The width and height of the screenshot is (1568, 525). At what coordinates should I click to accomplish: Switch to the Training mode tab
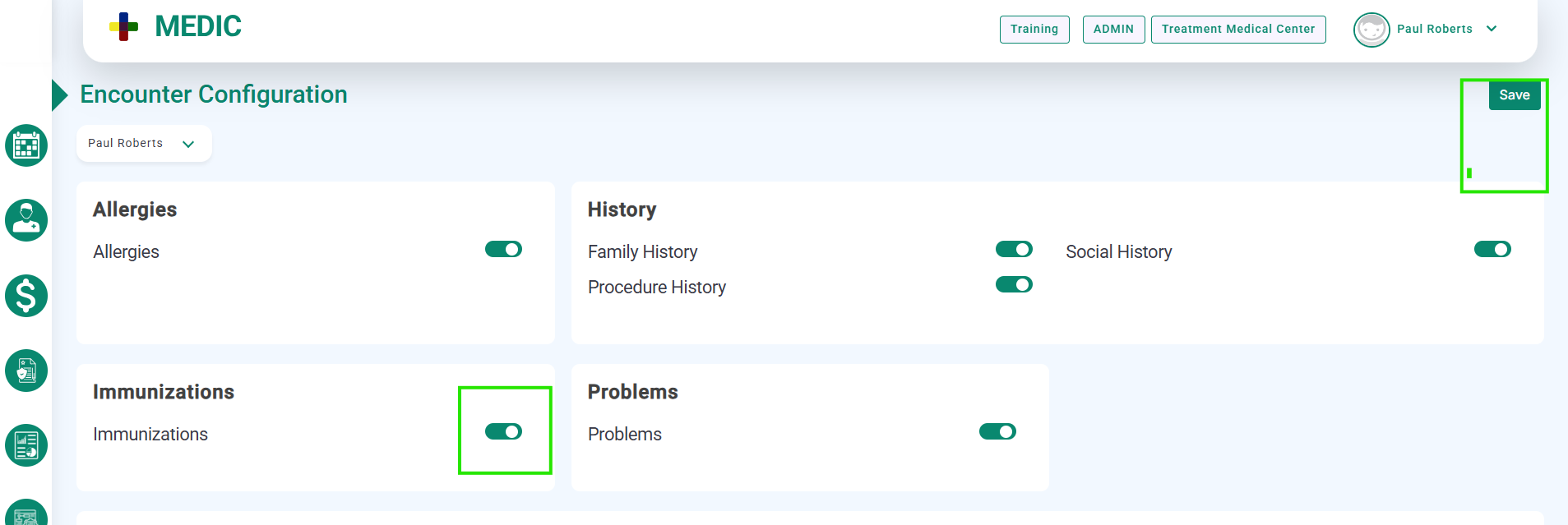pos(1034,30)
